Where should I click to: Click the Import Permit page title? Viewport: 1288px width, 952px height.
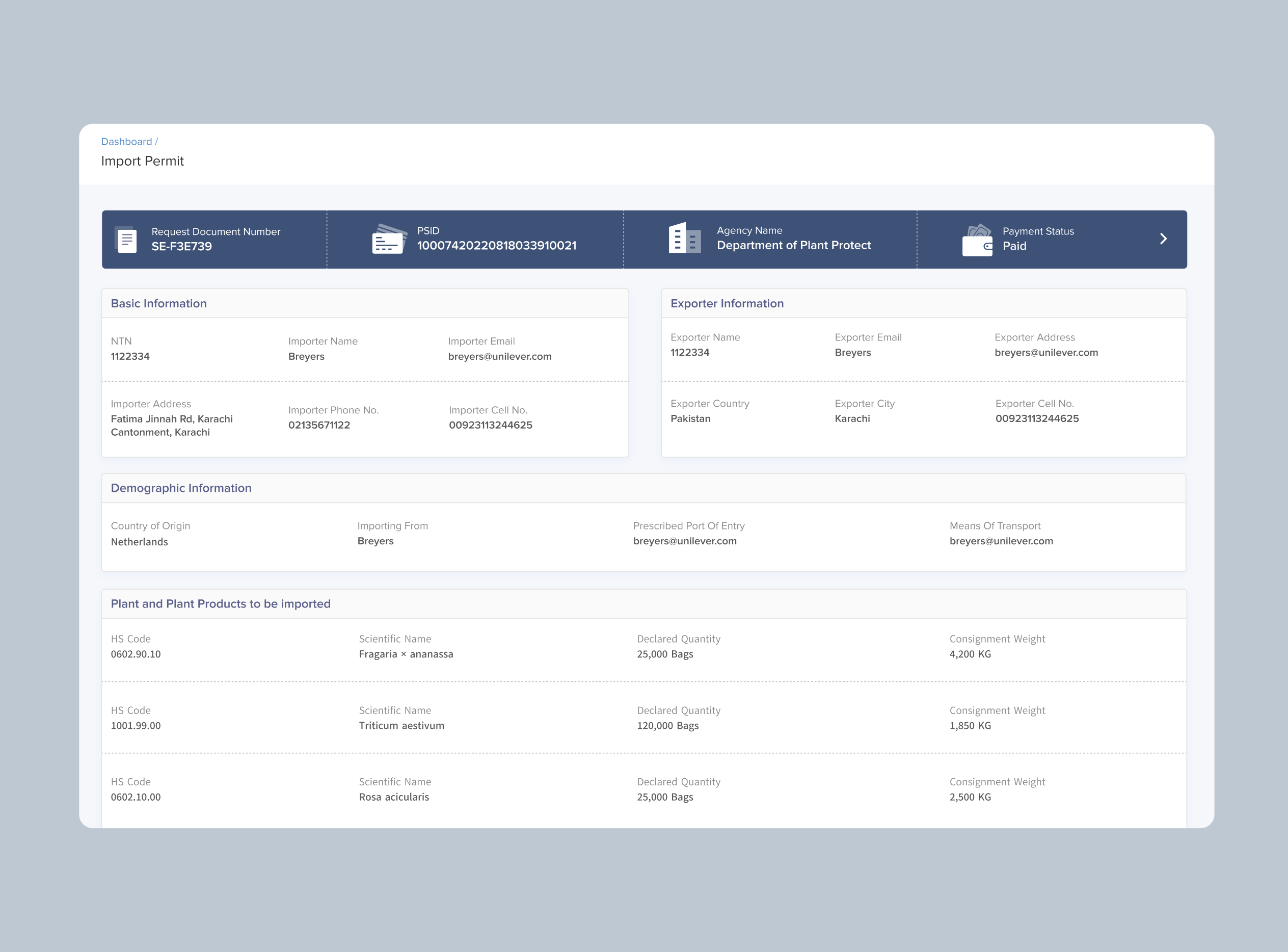click(x=142, y=162)
